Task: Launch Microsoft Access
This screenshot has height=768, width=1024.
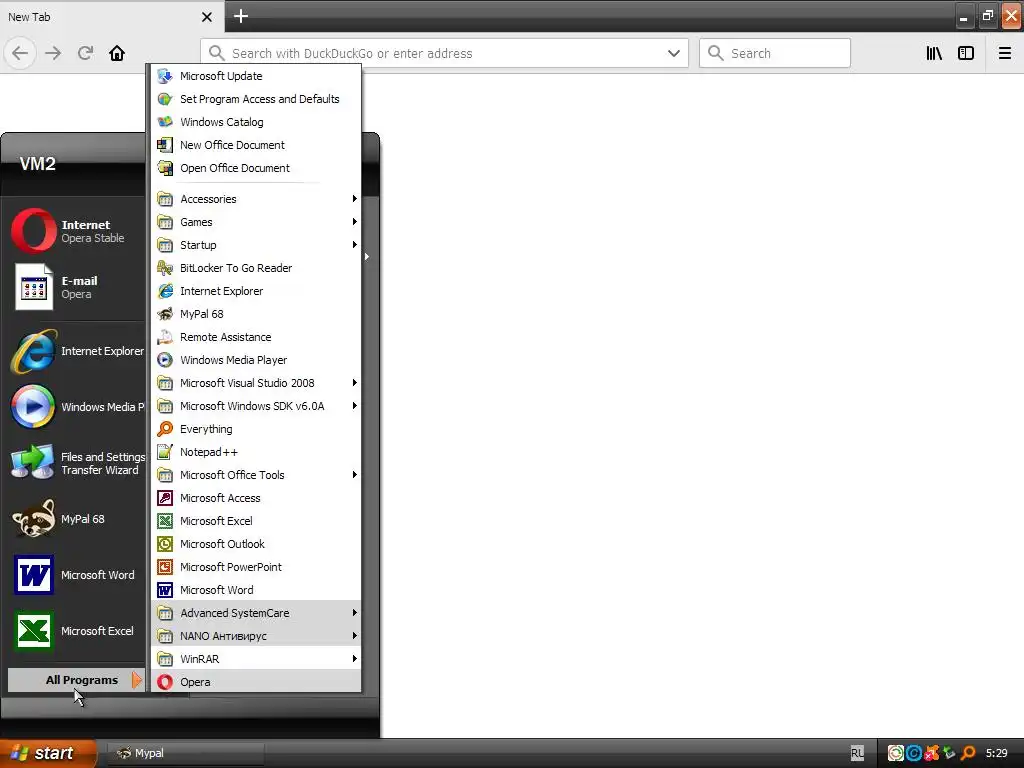Action: pyautogui.click(x=256, y=498)
